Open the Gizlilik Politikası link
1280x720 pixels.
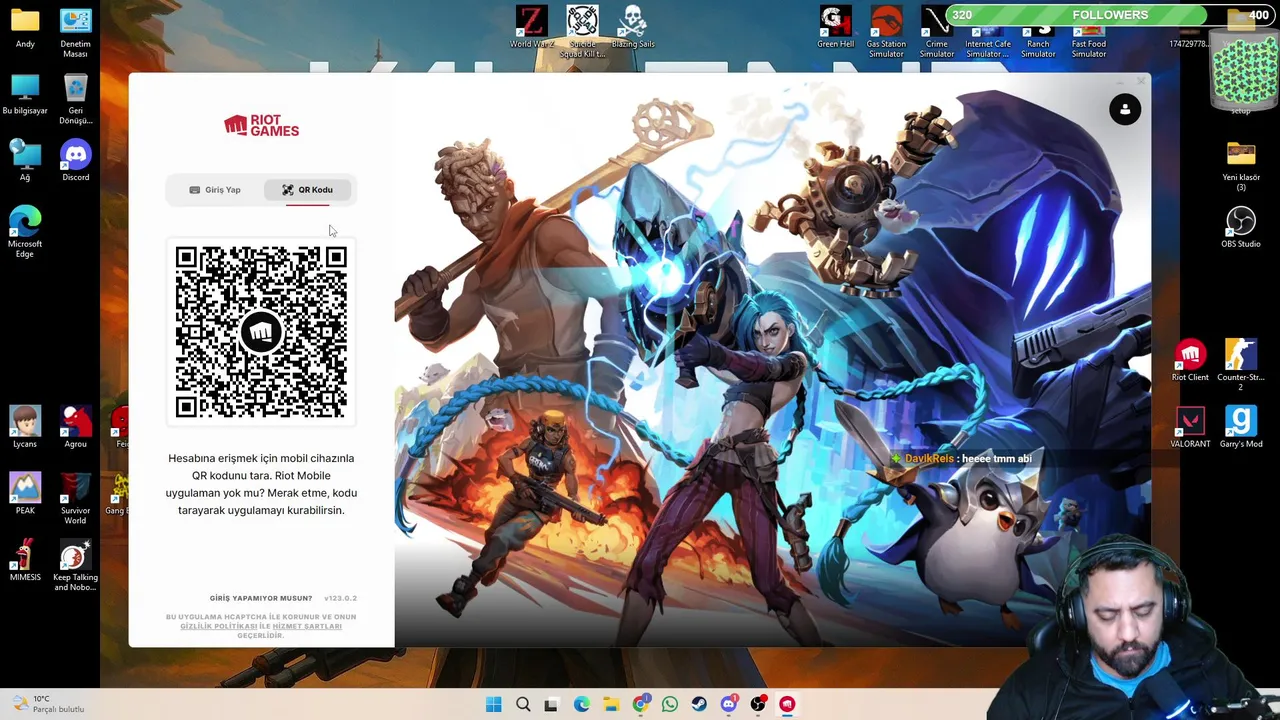(x=218, y=626)
